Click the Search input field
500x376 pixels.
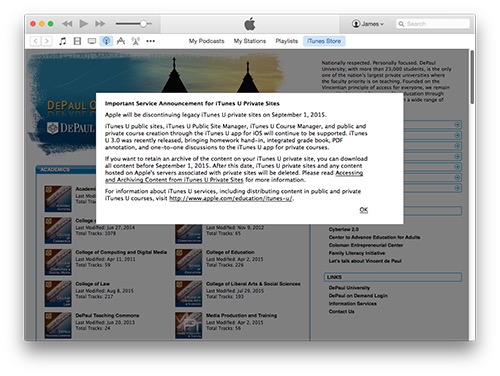click(433, 24)
